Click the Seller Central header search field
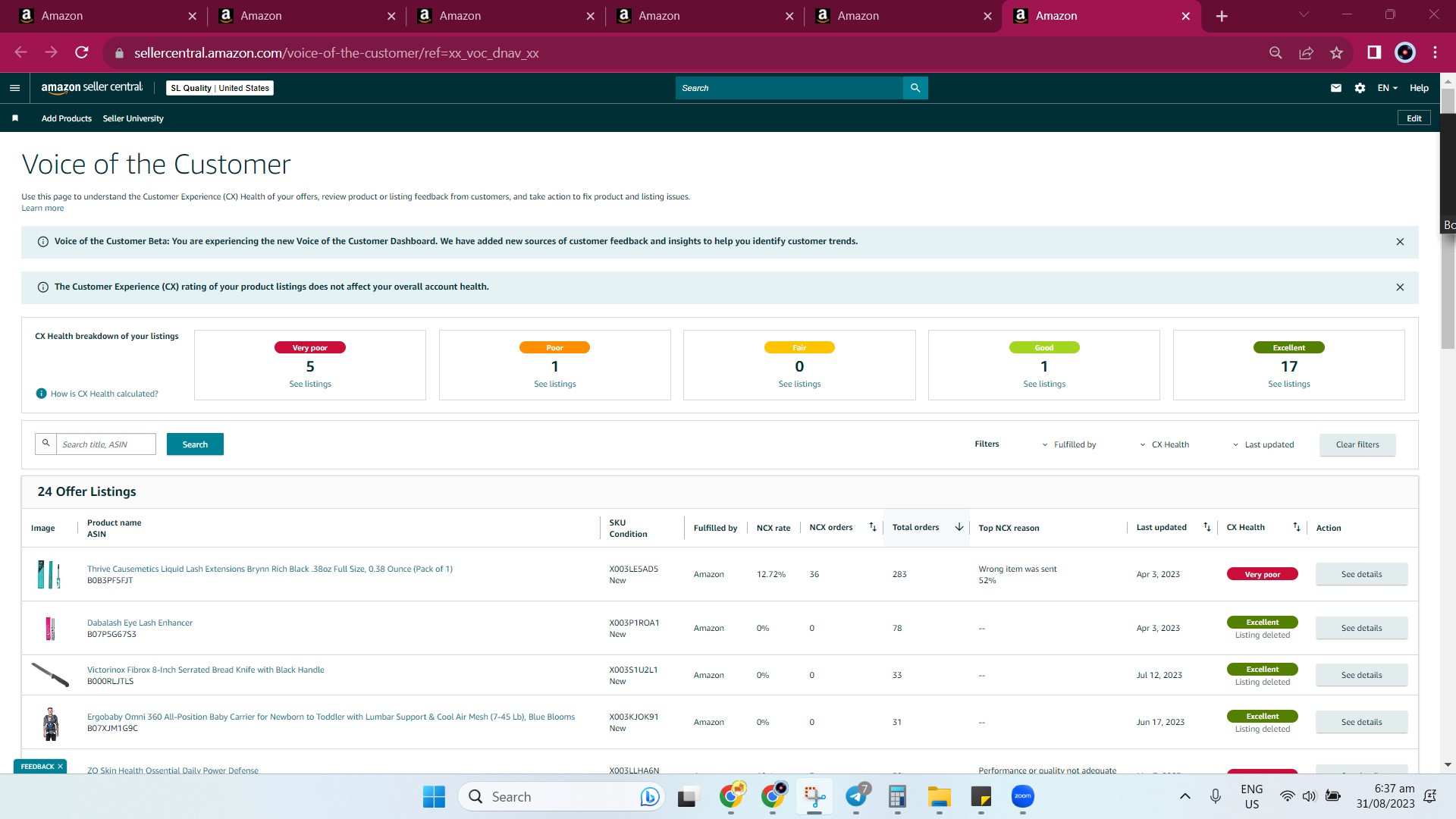 (789, 88)
